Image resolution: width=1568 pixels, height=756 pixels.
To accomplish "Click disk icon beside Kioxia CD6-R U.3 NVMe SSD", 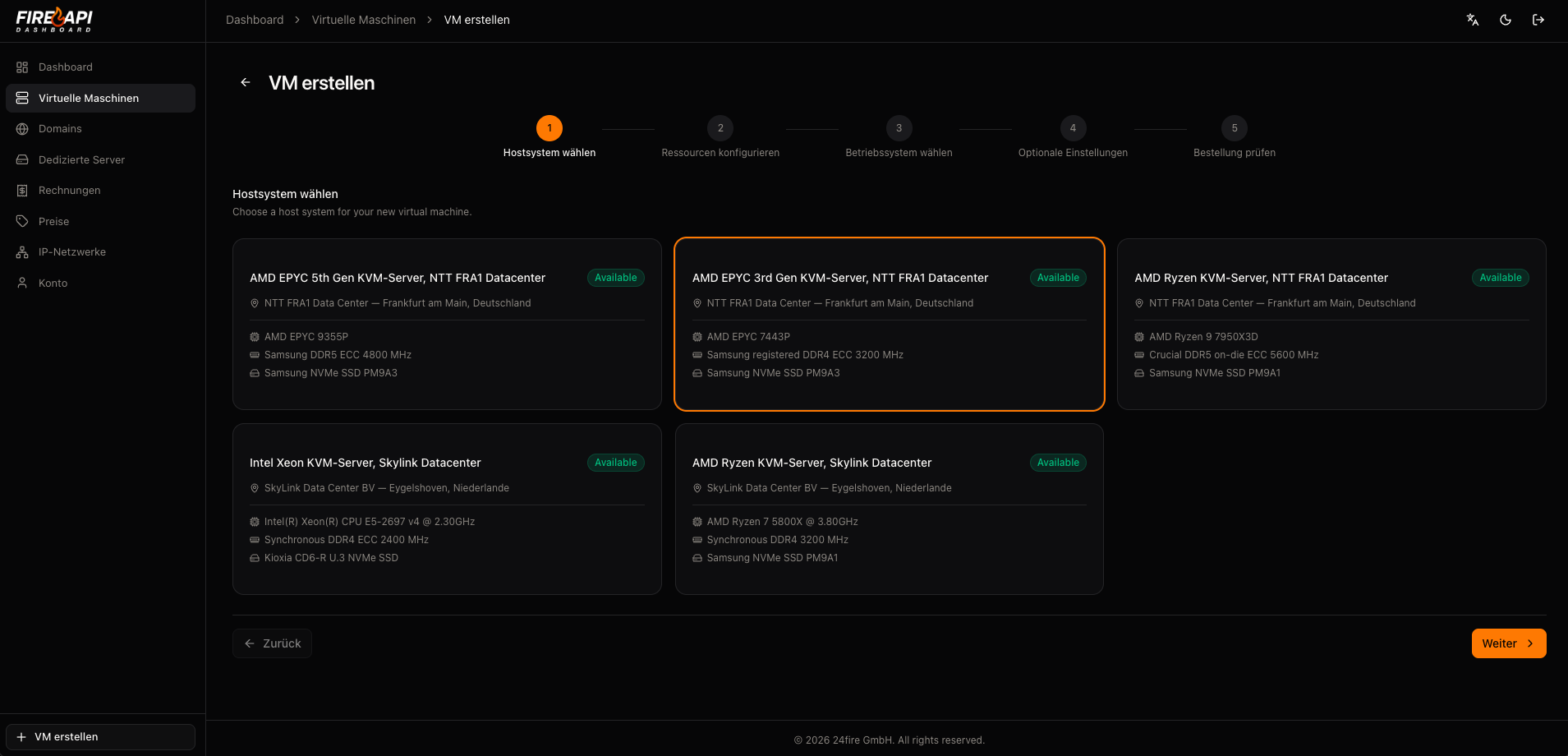I will coord(255,558).
